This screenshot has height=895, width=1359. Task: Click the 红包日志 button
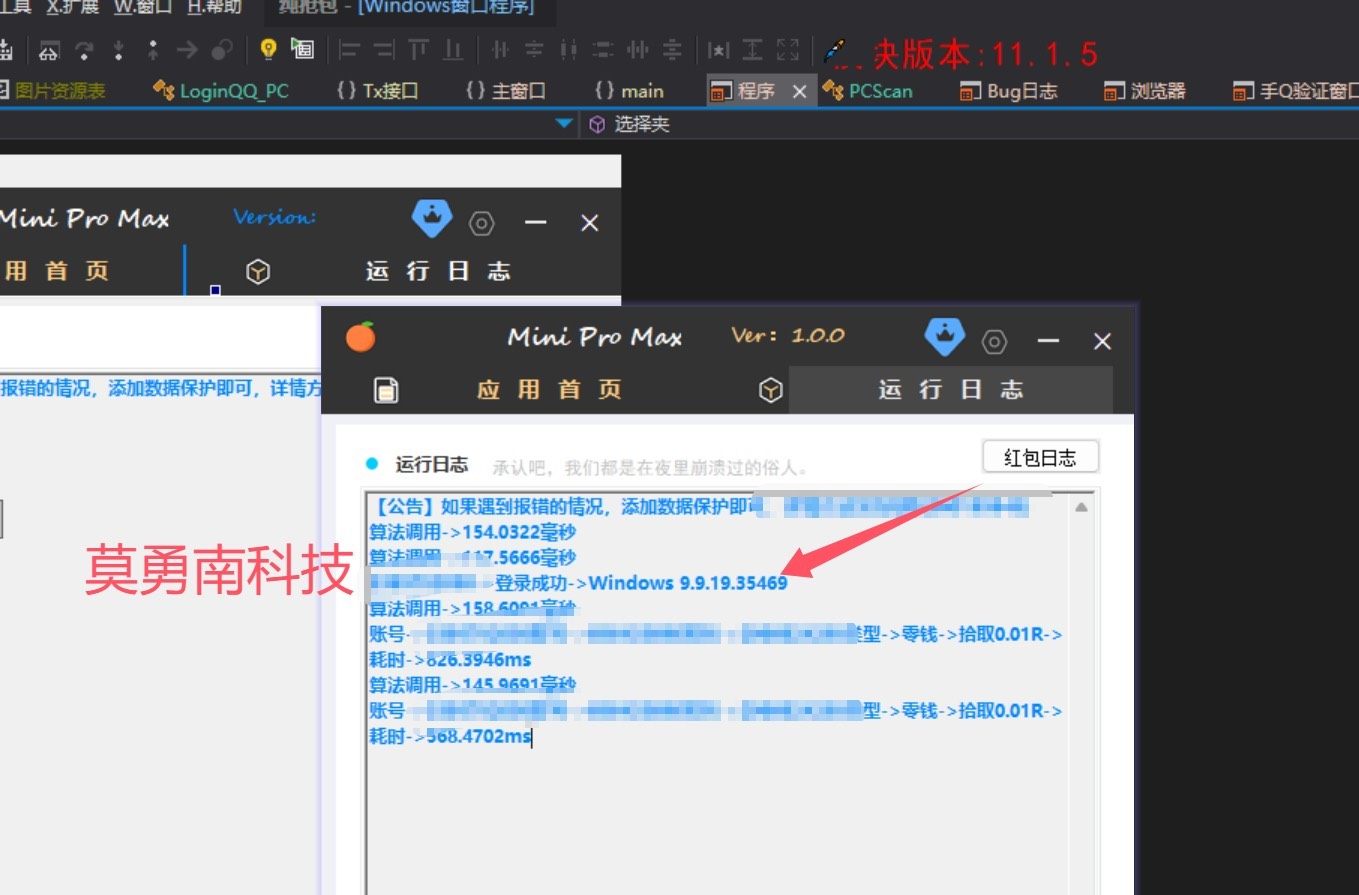(1040, 458)
